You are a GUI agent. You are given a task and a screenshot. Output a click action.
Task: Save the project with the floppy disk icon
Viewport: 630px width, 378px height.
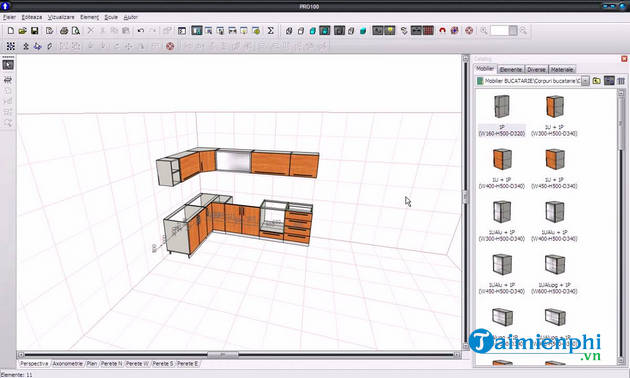point(35,31)
